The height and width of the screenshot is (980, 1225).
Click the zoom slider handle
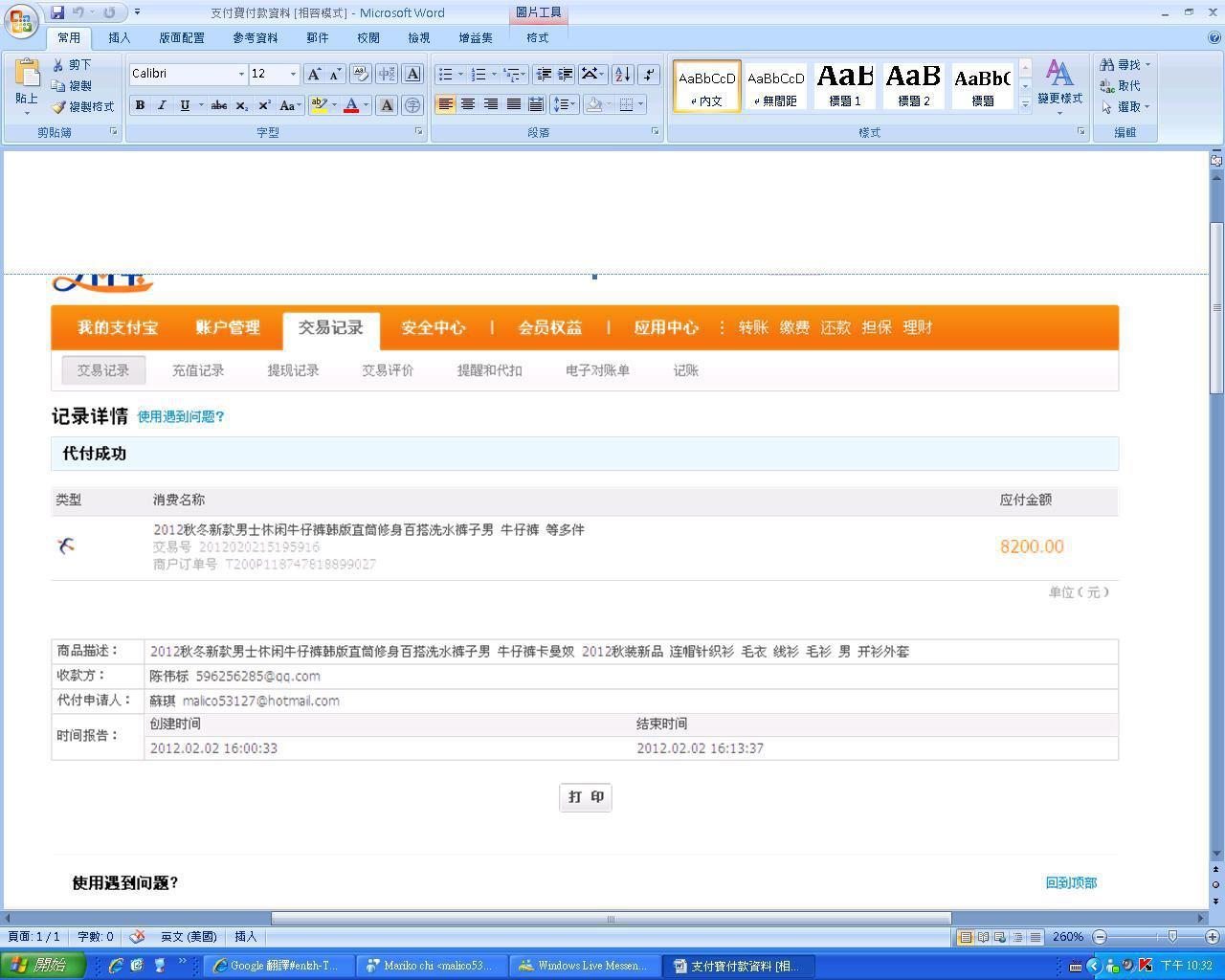1171,937
